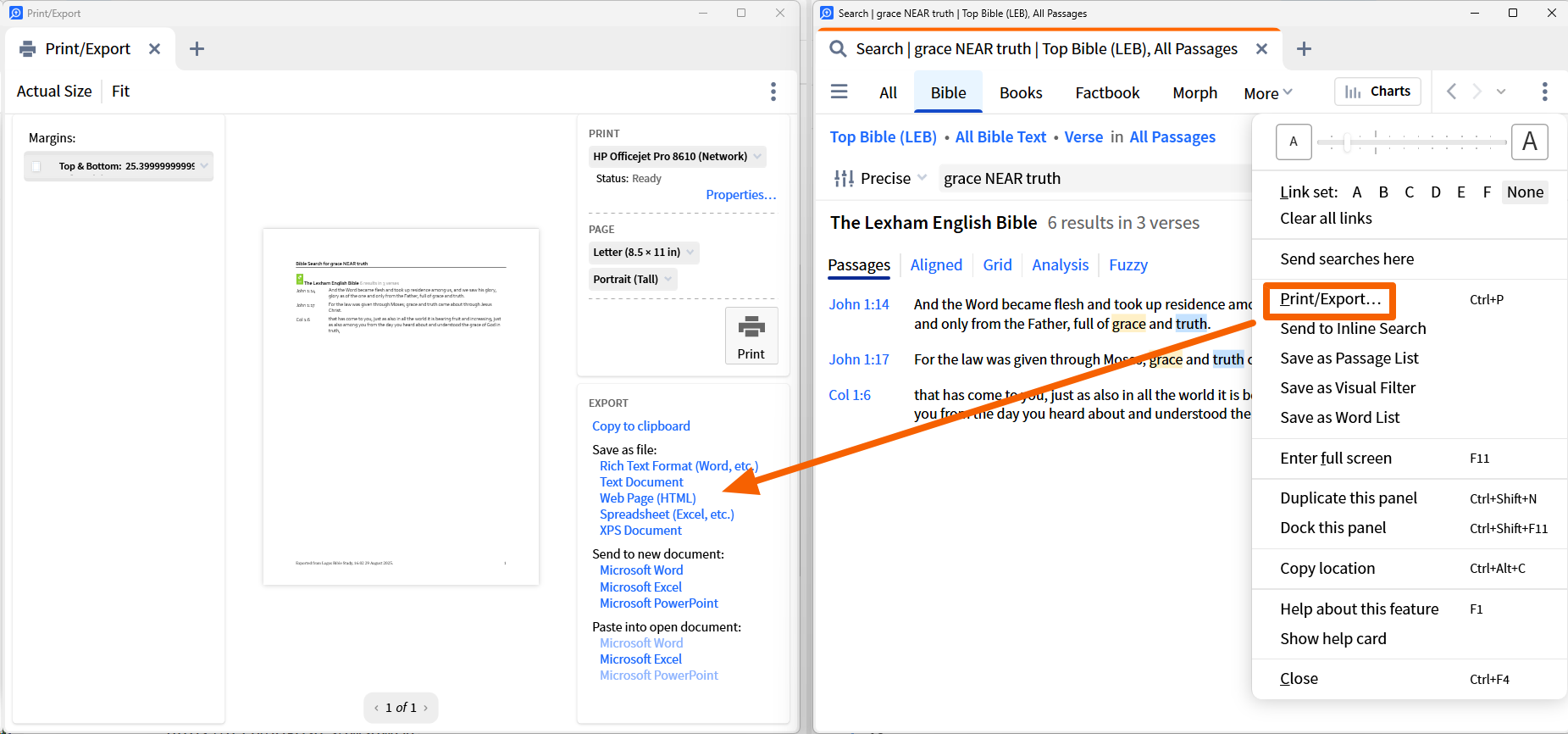1568x734 pixels.
Task: Click the Print button with printer icon
Action: tap(751, 336)
